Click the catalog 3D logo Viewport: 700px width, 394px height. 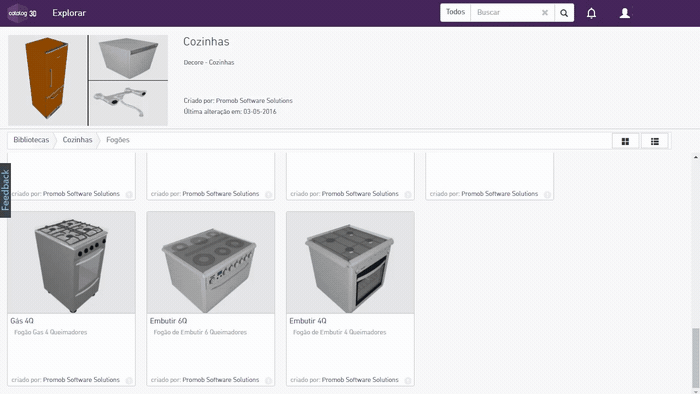click(x=22, y=13)
